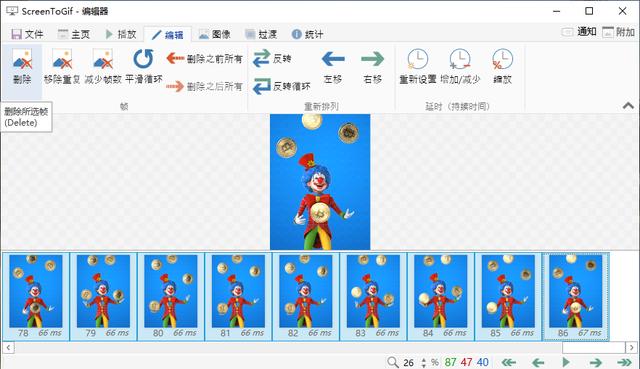This screenshot has width=640, height=369.
Task: Open the Home (主页) tab
Action: point(73,34)
